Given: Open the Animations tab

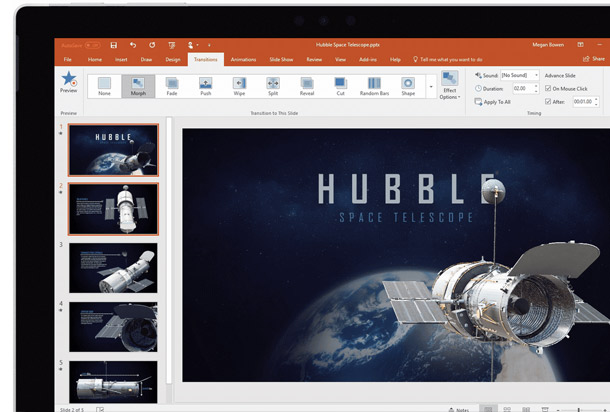Looking at the screenshot, I should pos(243,60).
